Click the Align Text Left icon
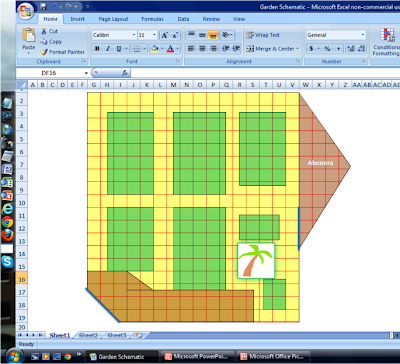400x364 pixels. [x=191, y=49]
